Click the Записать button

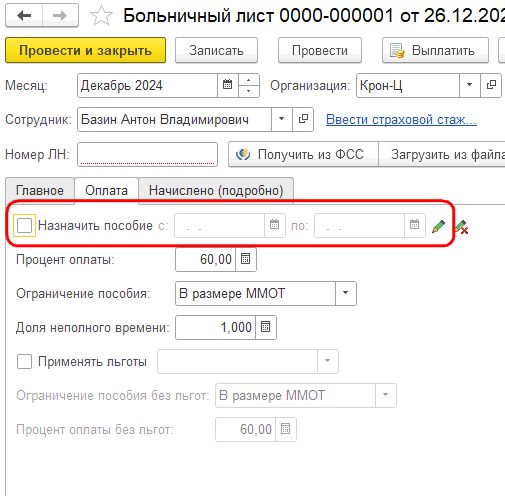click(x=216, y=50)
